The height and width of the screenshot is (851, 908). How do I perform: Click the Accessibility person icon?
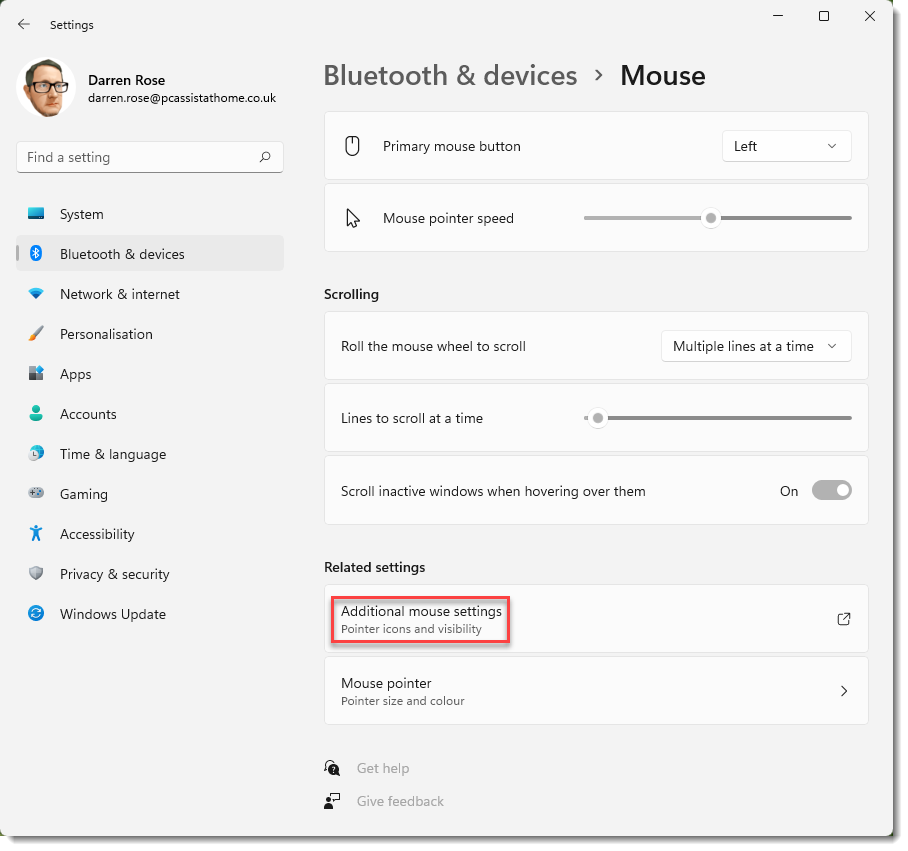(36, 534)
